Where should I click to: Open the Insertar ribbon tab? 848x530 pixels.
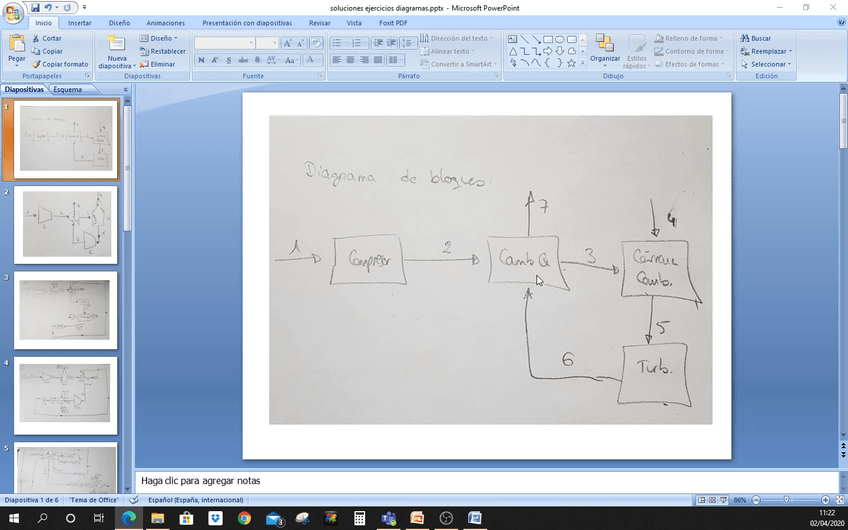click(79, 22)
